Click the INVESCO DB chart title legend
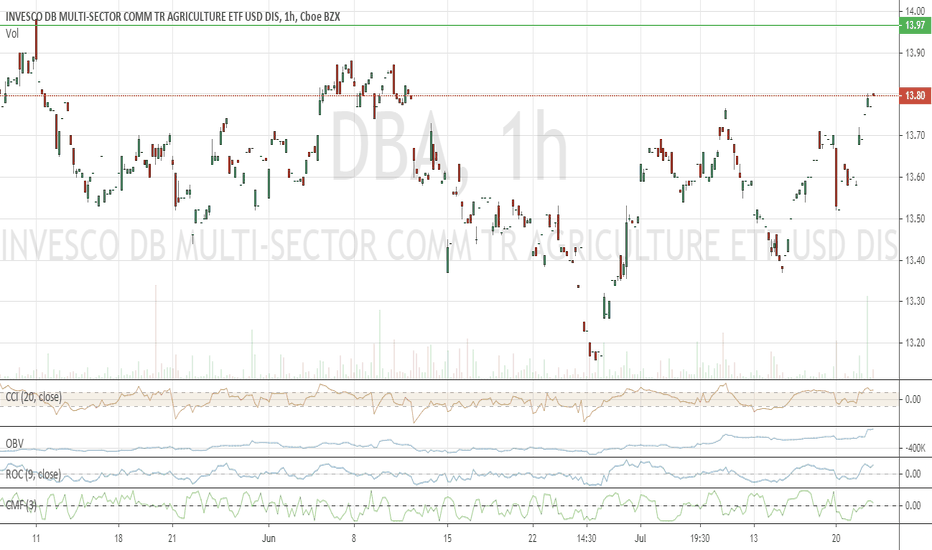Screen dimensions: 932x550 pos(173,17)
